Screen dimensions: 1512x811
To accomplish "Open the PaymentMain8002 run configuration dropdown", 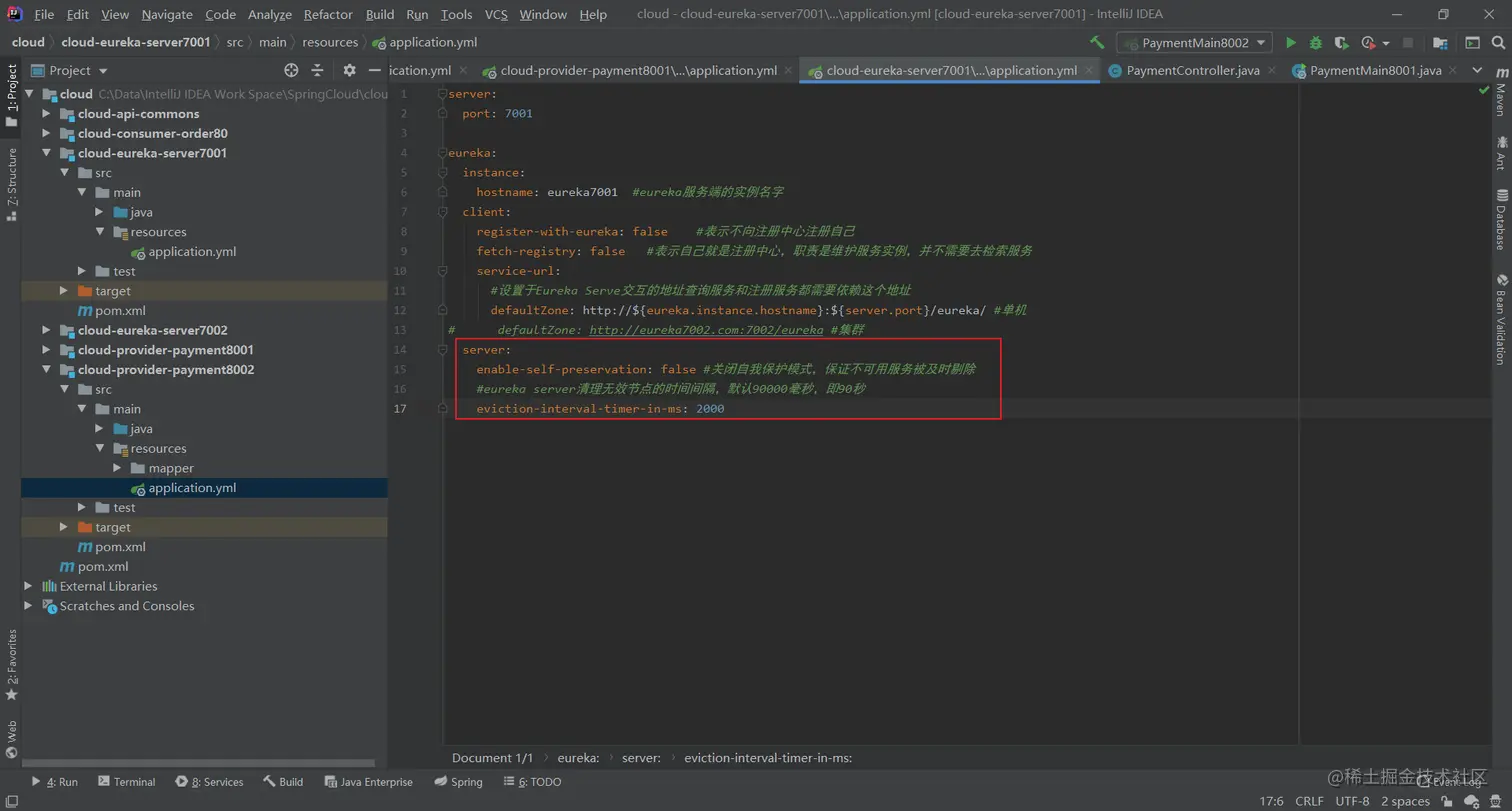I will click(x=1195, y=43).
